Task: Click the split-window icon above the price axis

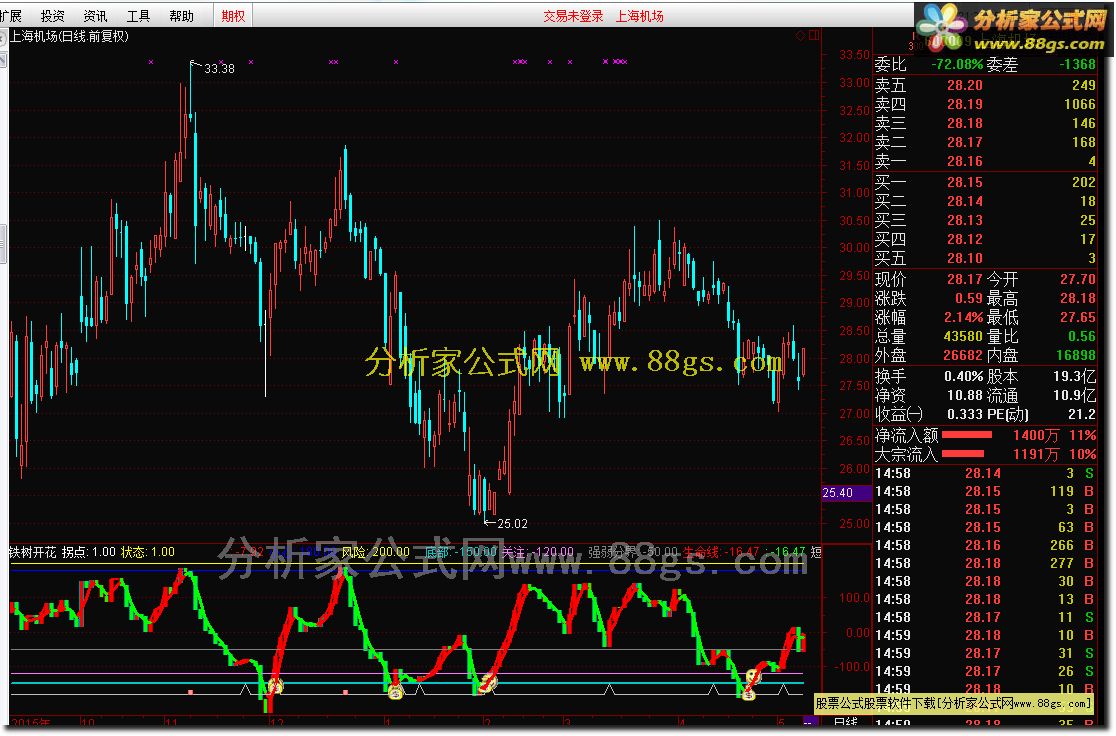Action: (x=814, y=35)
